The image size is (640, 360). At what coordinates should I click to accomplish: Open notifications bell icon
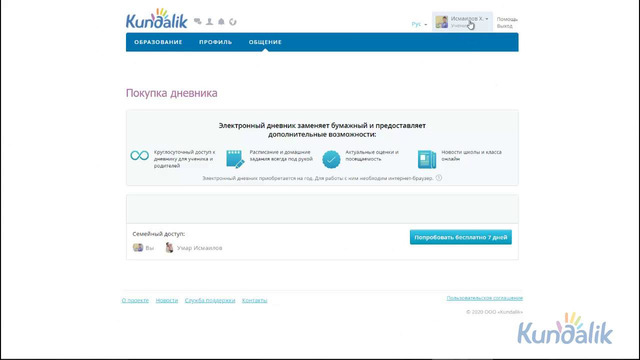pyautogui.click(x=221, y=22)
